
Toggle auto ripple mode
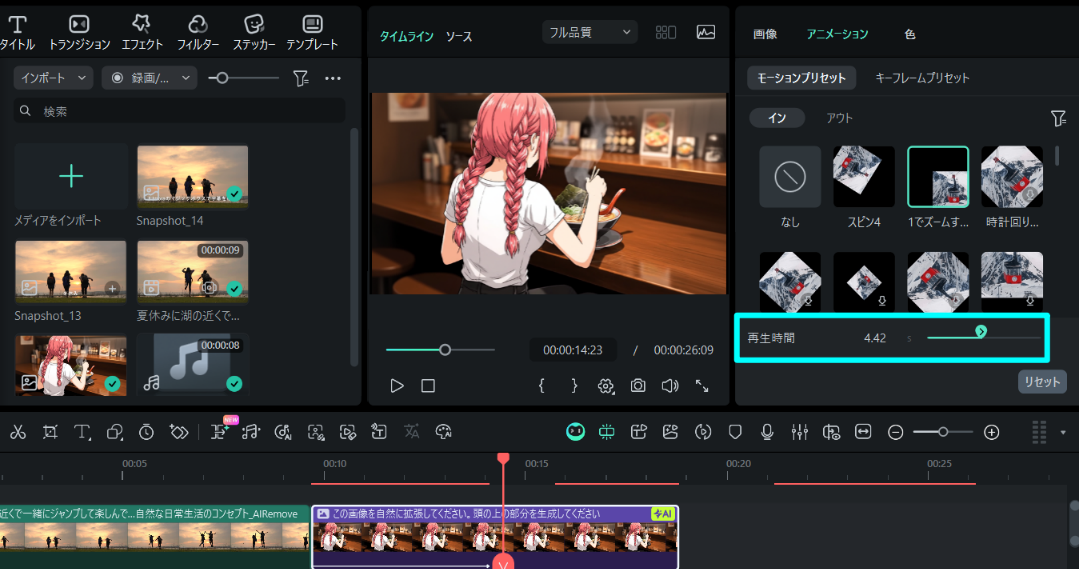tap(607, 432)
